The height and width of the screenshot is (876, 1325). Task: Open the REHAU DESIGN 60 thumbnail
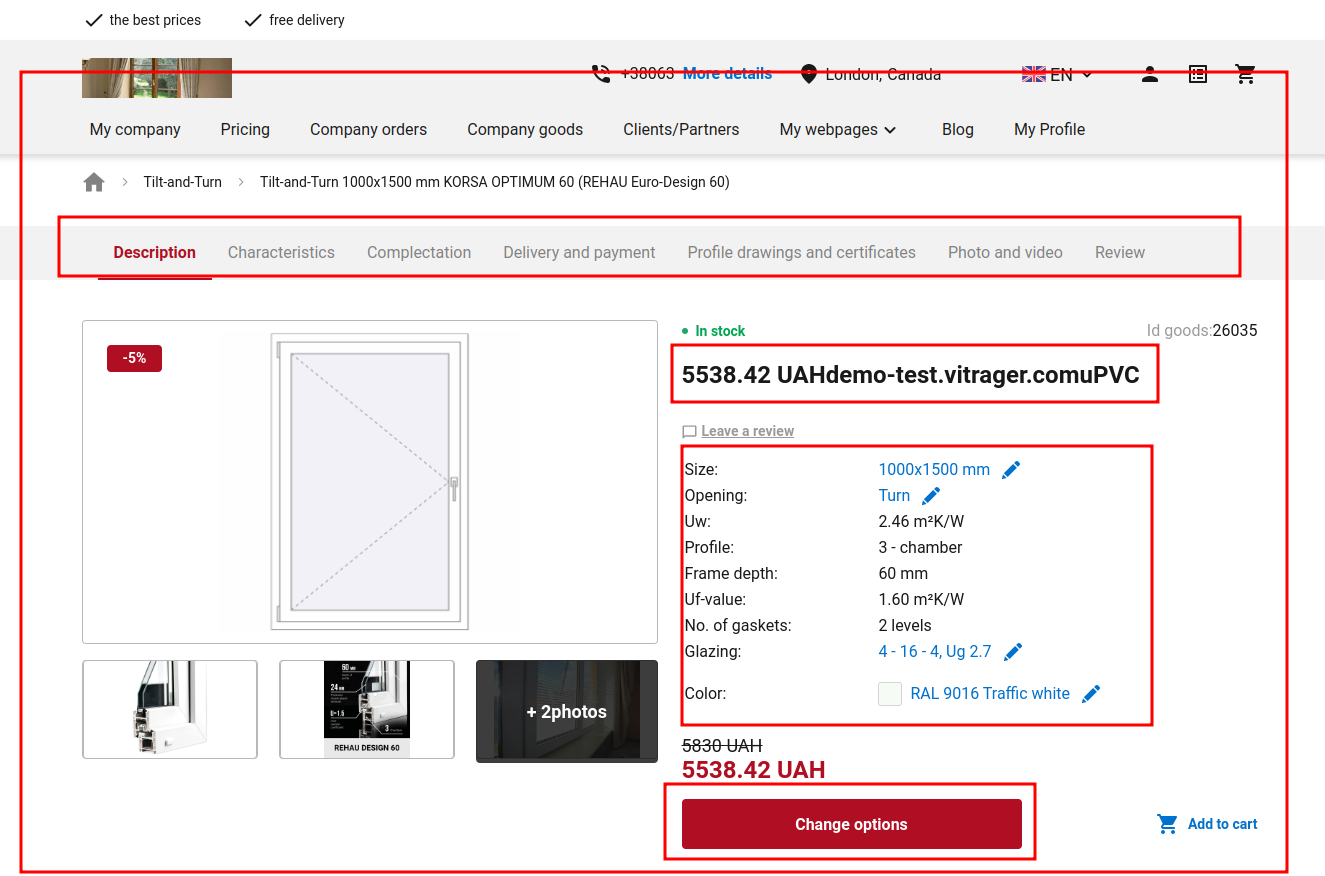pyautogui.click(x=367, y=709)
